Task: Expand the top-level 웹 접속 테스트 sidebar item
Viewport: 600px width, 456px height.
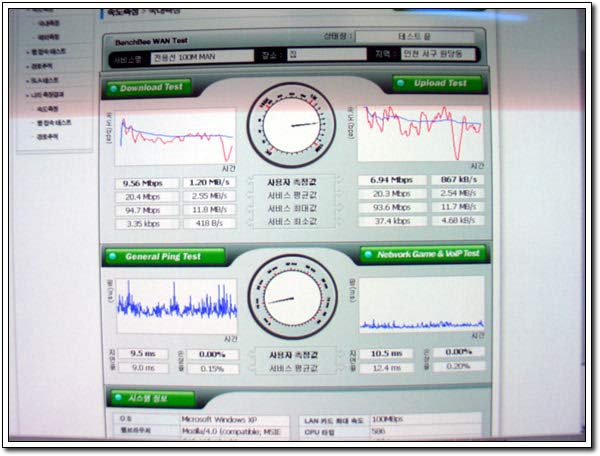Action: [46, 52]
